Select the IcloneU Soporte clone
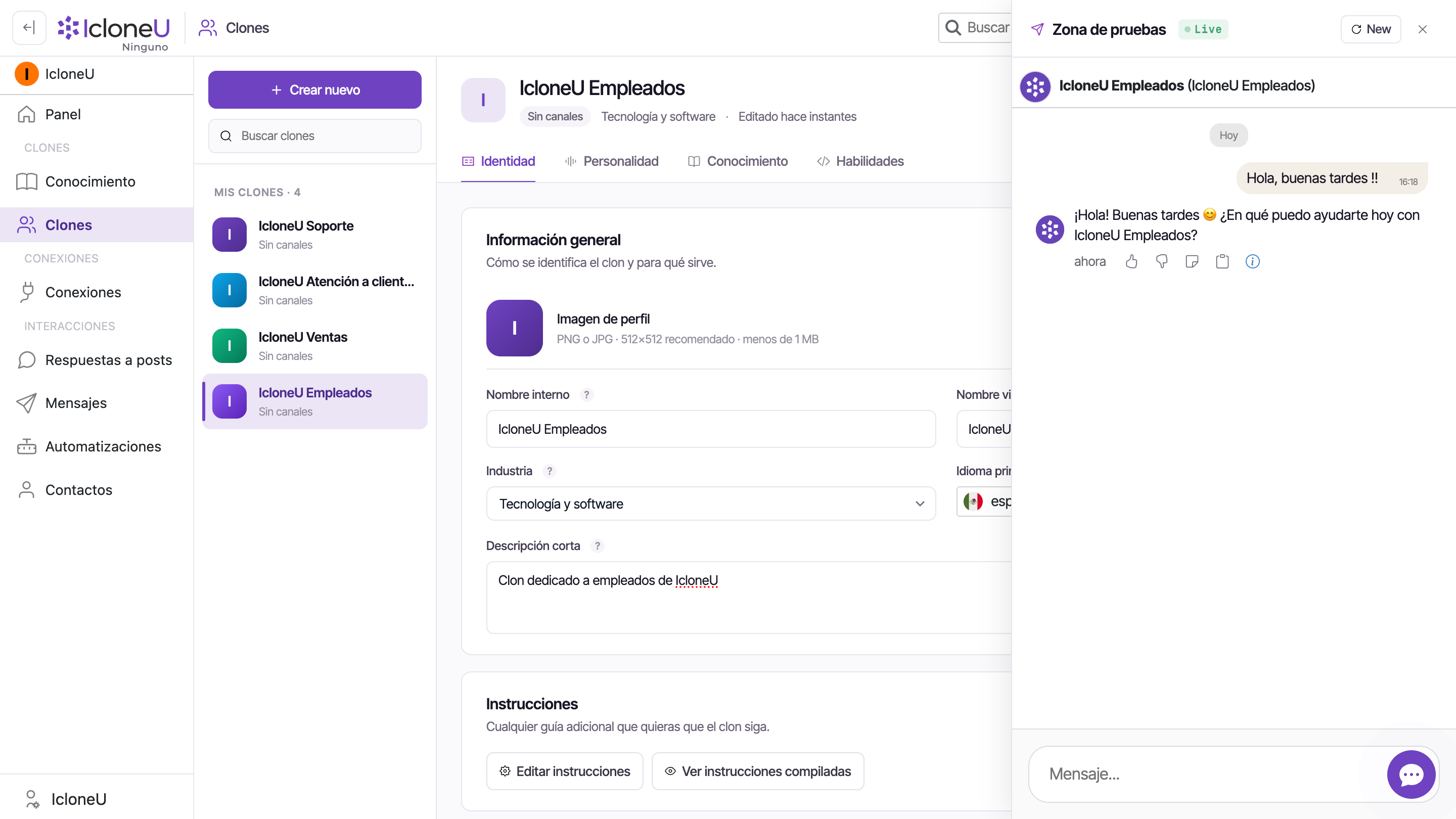 [x=314, y=235]
